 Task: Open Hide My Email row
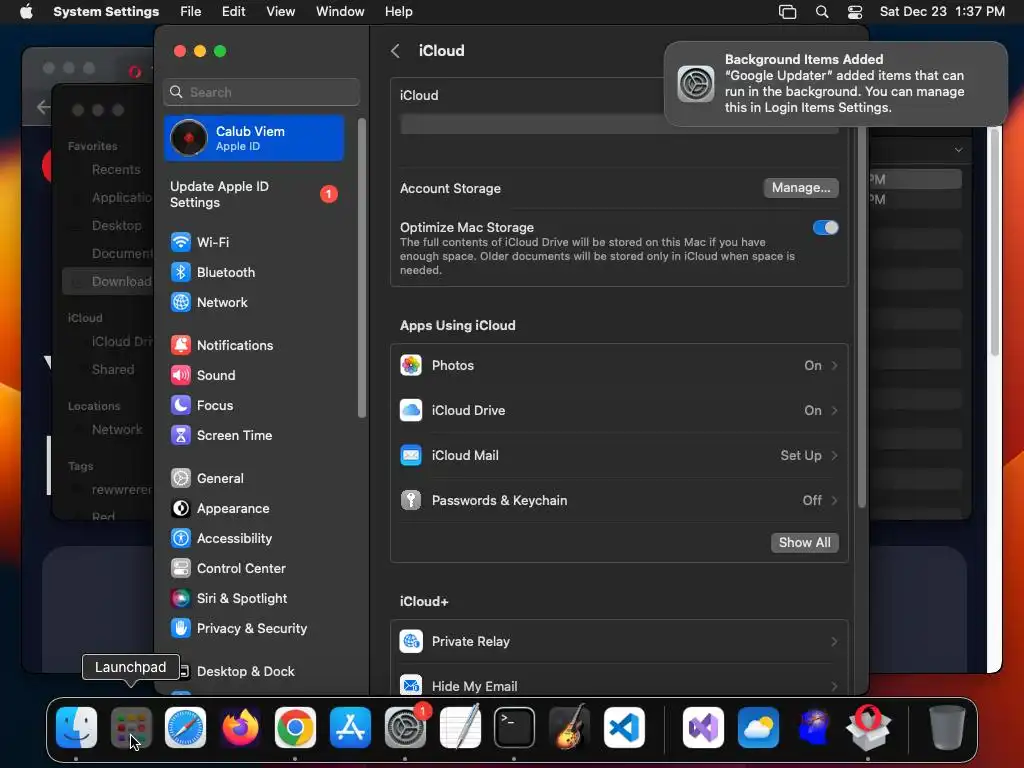(x=619, y=685)
